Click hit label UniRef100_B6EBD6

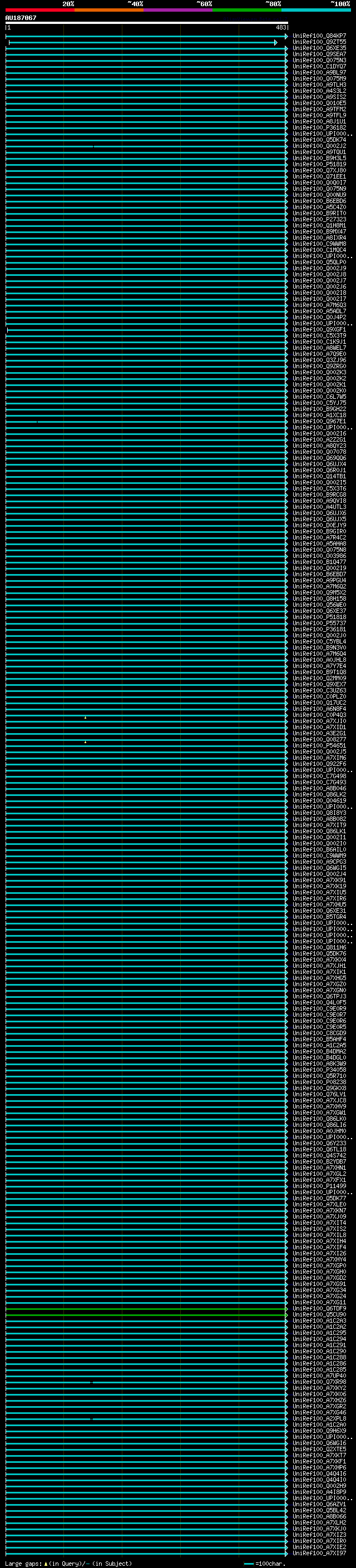tap(319, 201)
